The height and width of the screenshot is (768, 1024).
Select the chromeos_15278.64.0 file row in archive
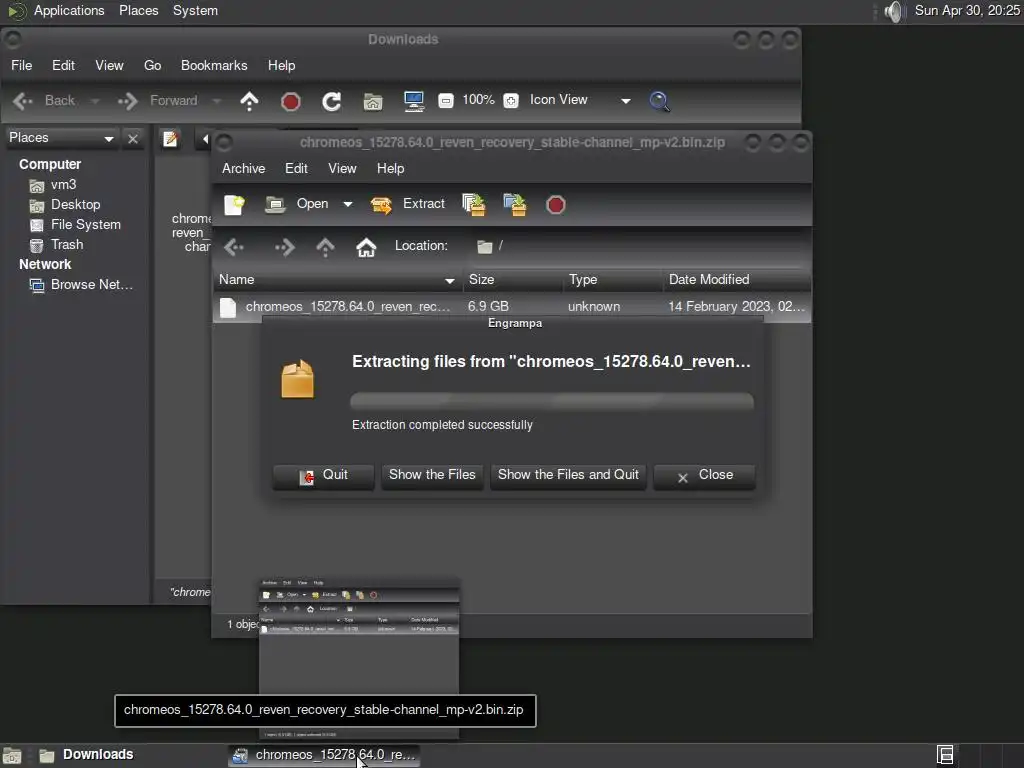[x=512, y=306]
